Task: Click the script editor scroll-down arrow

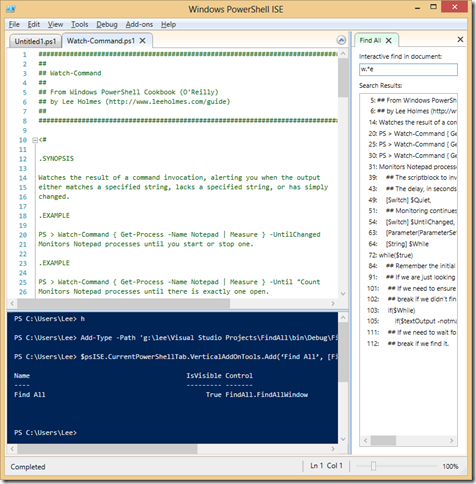Action: [x=343, y=294]
